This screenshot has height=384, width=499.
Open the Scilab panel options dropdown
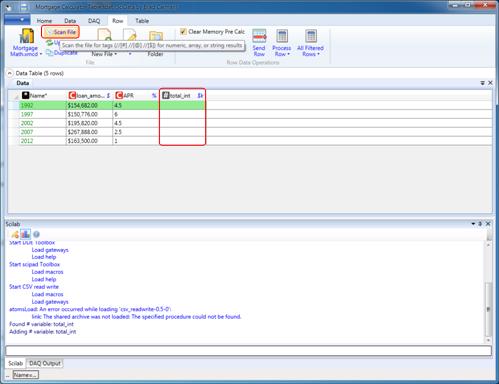click(473, 224)
